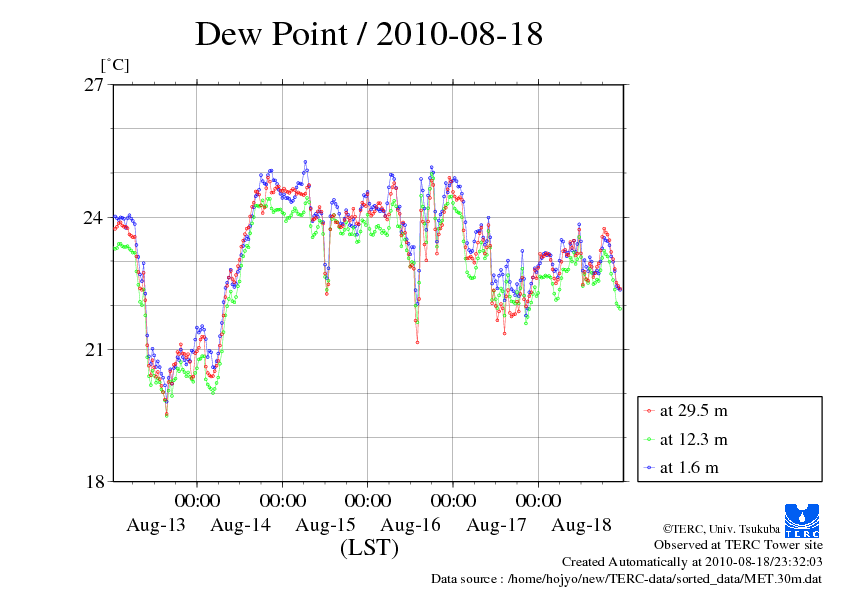
Task: Click the blue 1.6 m legend marker
Action: 649,468
